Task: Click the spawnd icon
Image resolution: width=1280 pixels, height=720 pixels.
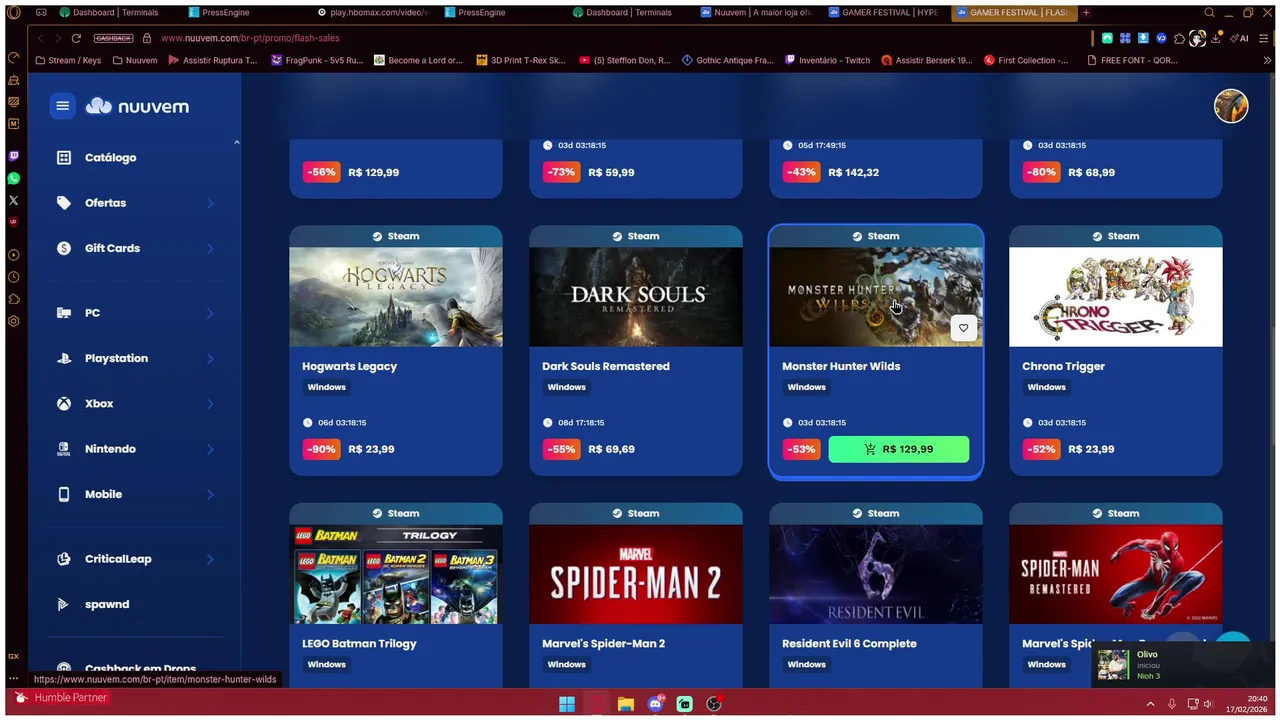Action: [64, 604]
